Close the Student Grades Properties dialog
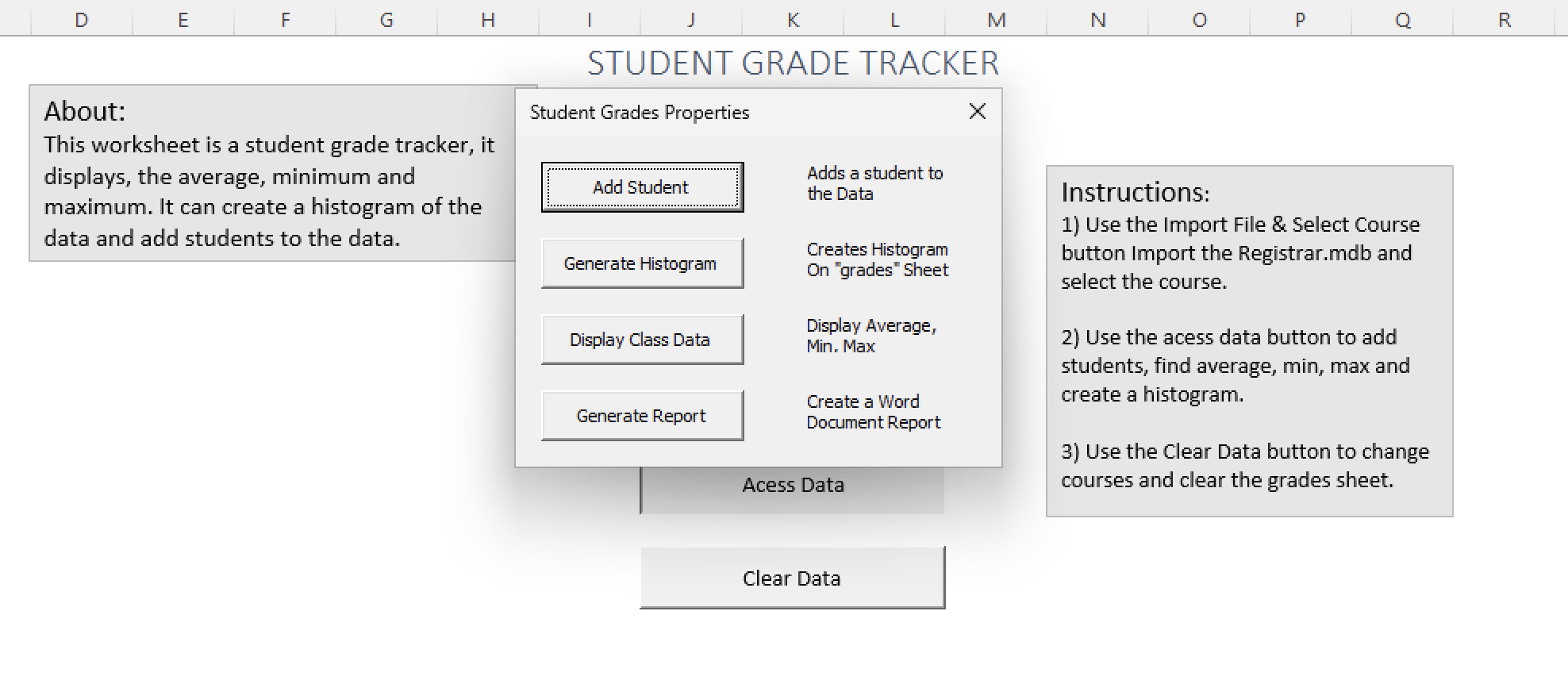The width and height of the screenshot is (1568, 684). coord(978,112)
